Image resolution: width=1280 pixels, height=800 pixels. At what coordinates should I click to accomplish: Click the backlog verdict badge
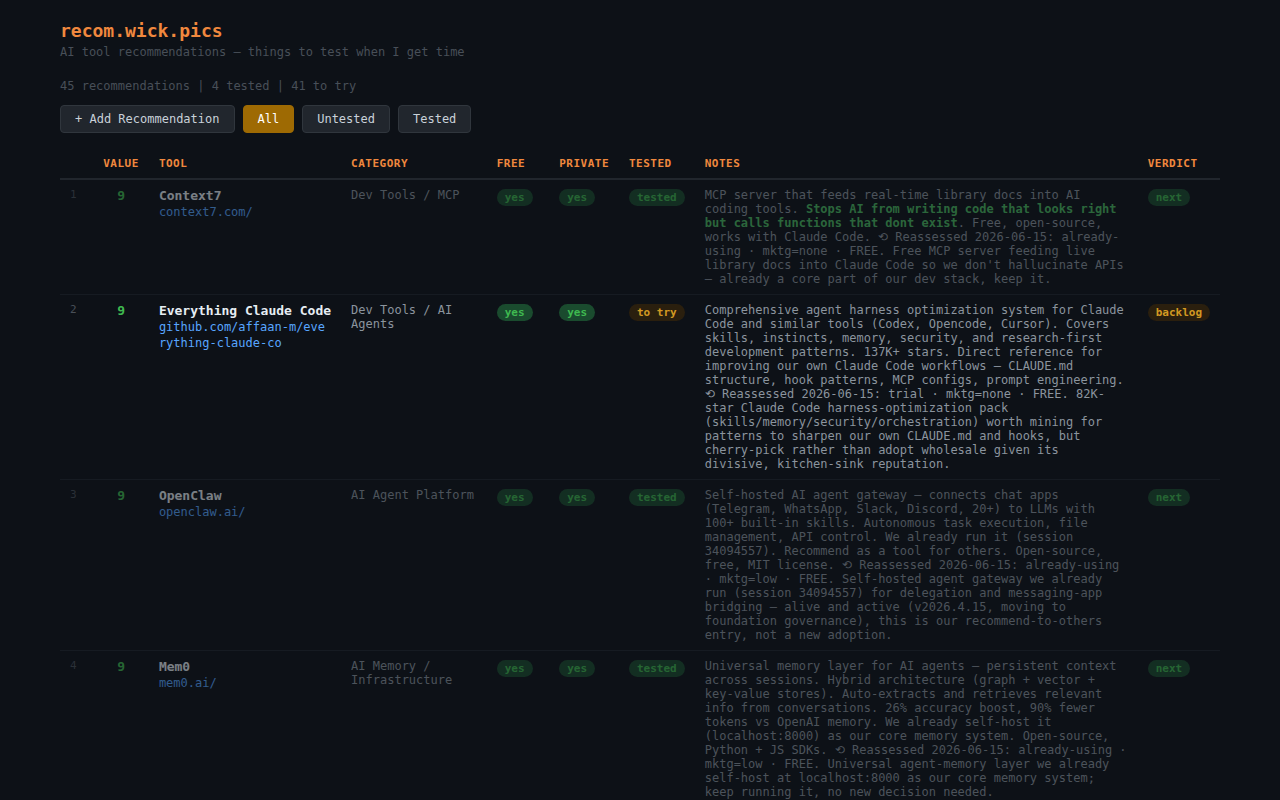1179,313
